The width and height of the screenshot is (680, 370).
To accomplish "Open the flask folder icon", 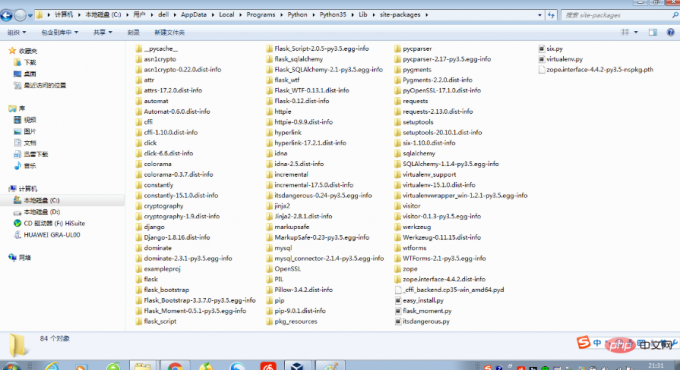I will point(139,279).
